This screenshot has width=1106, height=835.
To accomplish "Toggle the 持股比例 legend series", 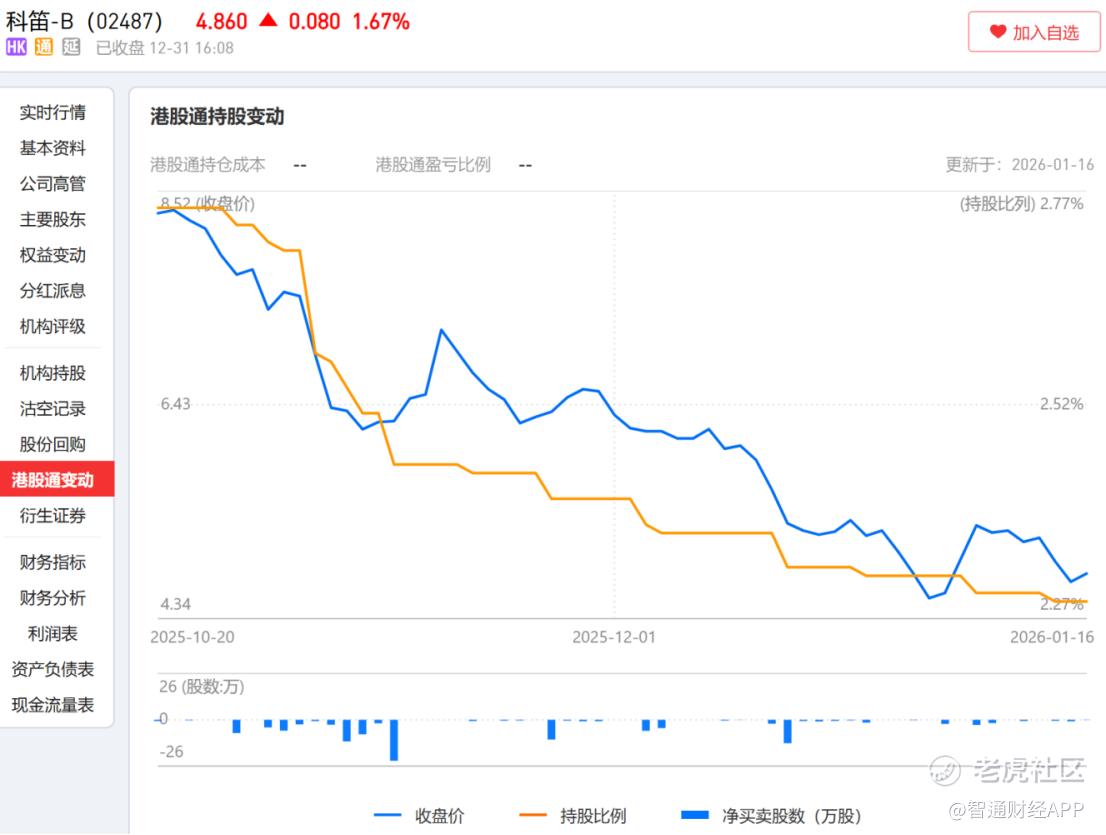I will point(576,816).
